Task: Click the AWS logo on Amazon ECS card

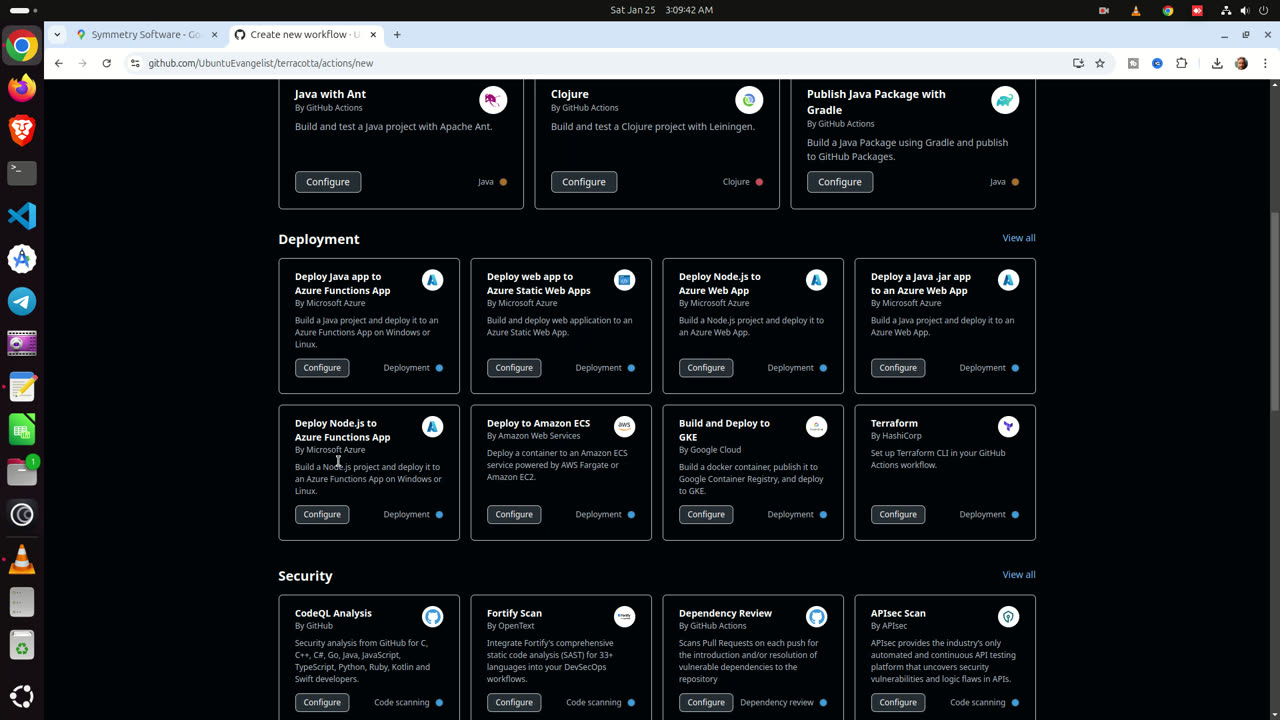Action: point(624,427)
